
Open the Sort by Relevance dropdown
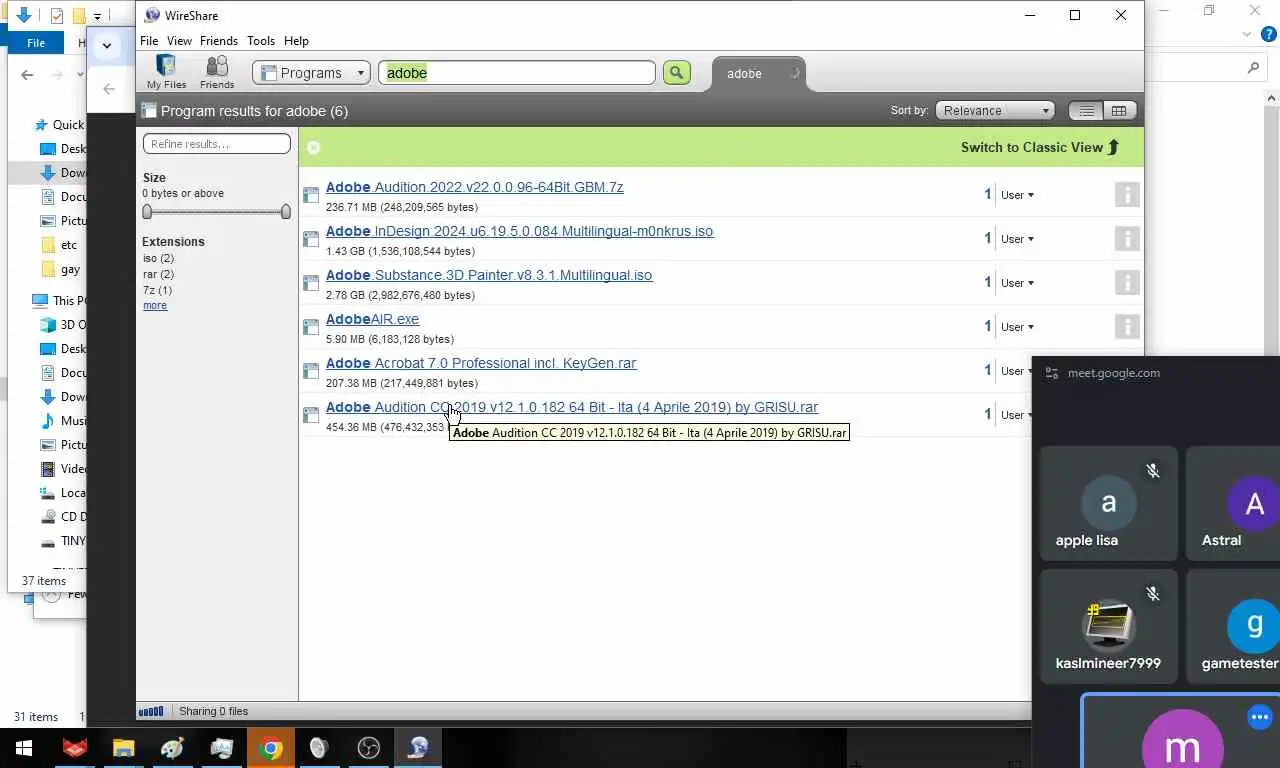tap(995, 111)
